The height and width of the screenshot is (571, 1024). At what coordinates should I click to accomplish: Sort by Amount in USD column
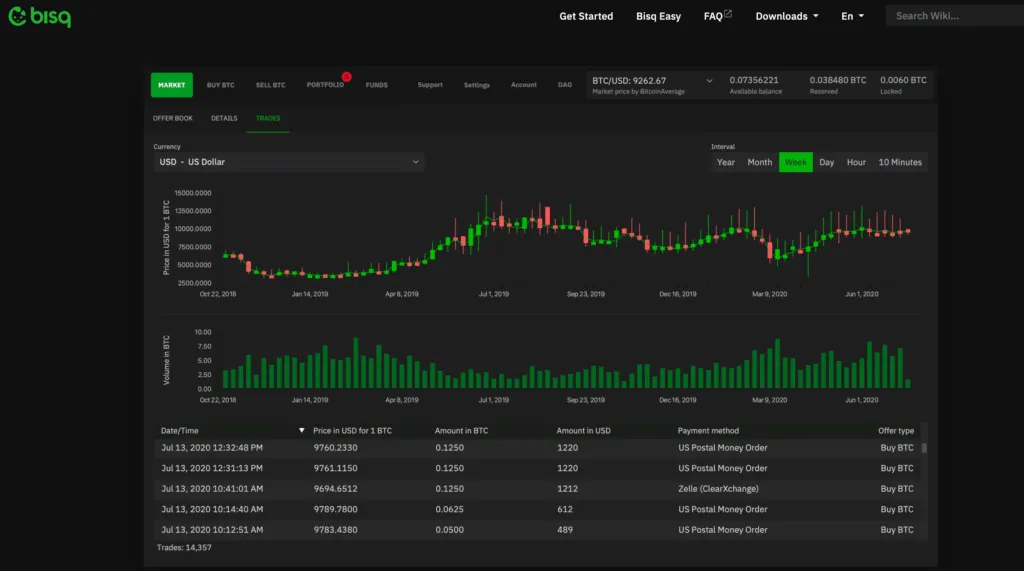coord(583,431)
